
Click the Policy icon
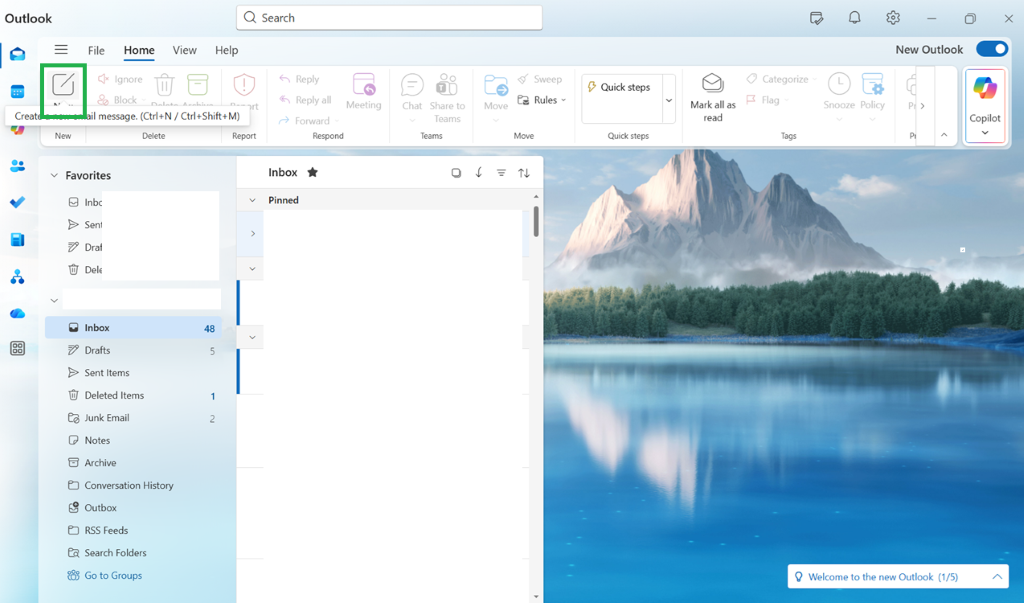tap(872, 84)
